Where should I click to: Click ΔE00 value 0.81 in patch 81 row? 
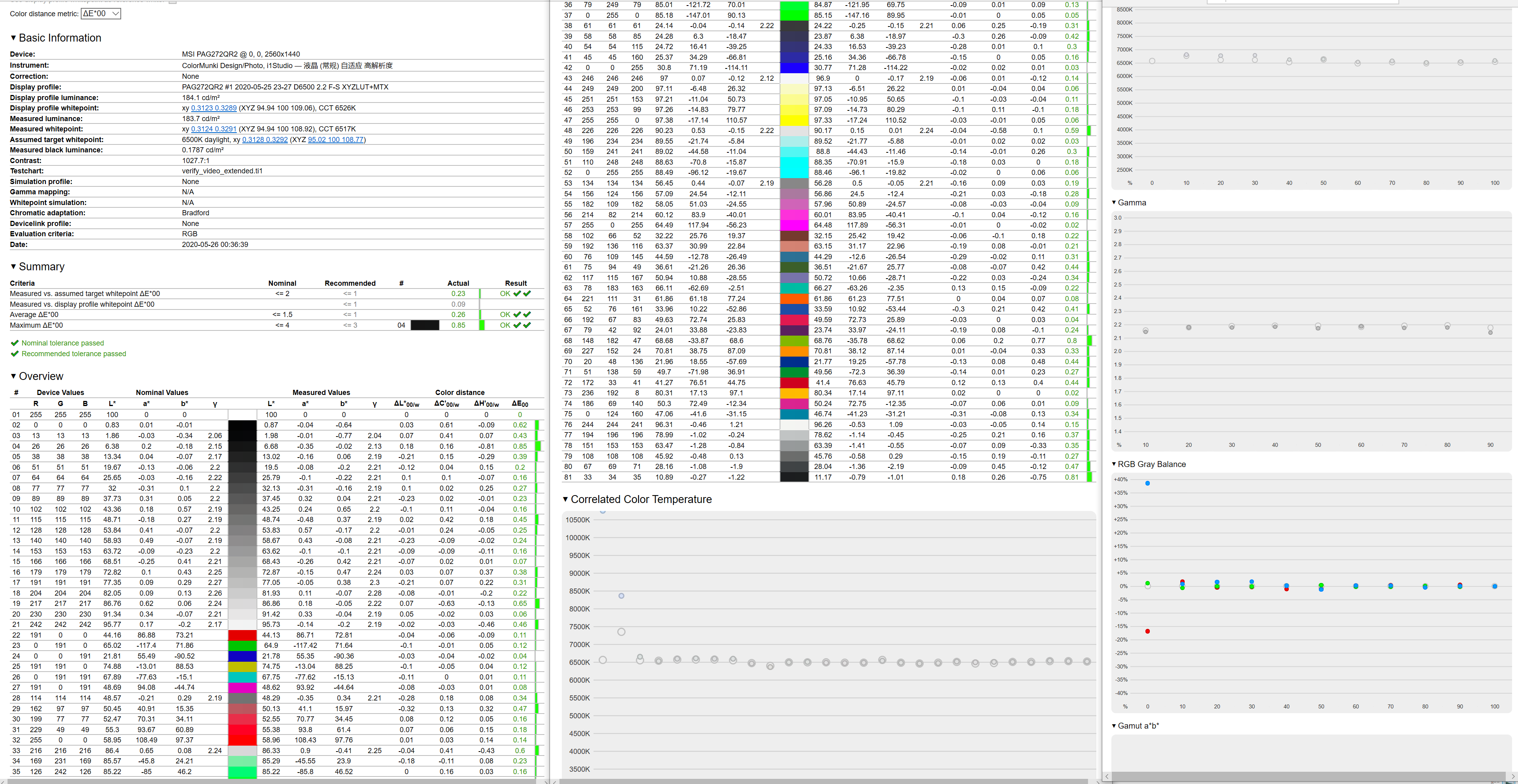coord(1072,477)
